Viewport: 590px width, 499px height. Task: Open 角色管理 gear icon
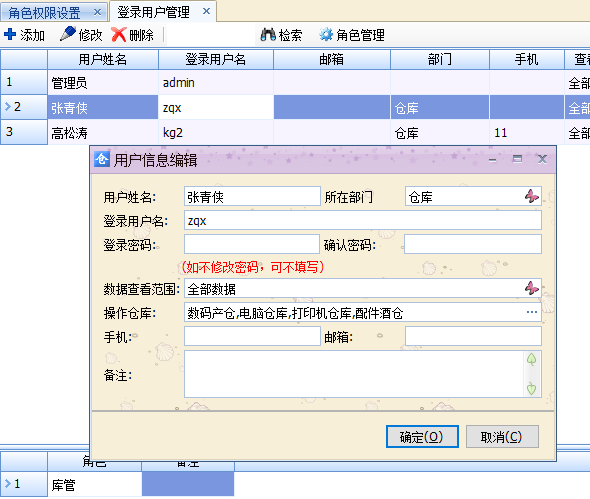(x=326, y=35)
